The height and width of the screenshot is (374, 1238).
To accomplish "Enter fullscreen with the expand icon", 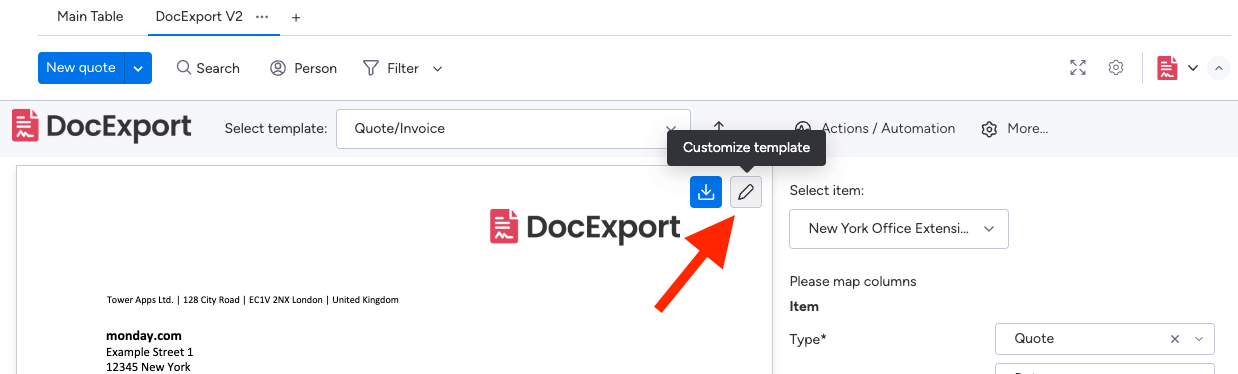I will pos(1078,68).
